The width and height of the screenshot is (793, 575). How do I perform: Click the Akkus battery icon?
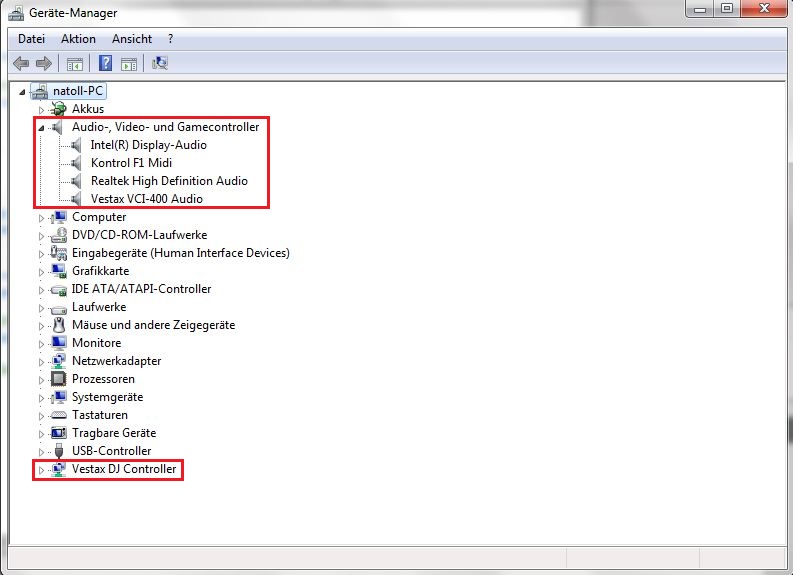[59, 109]
